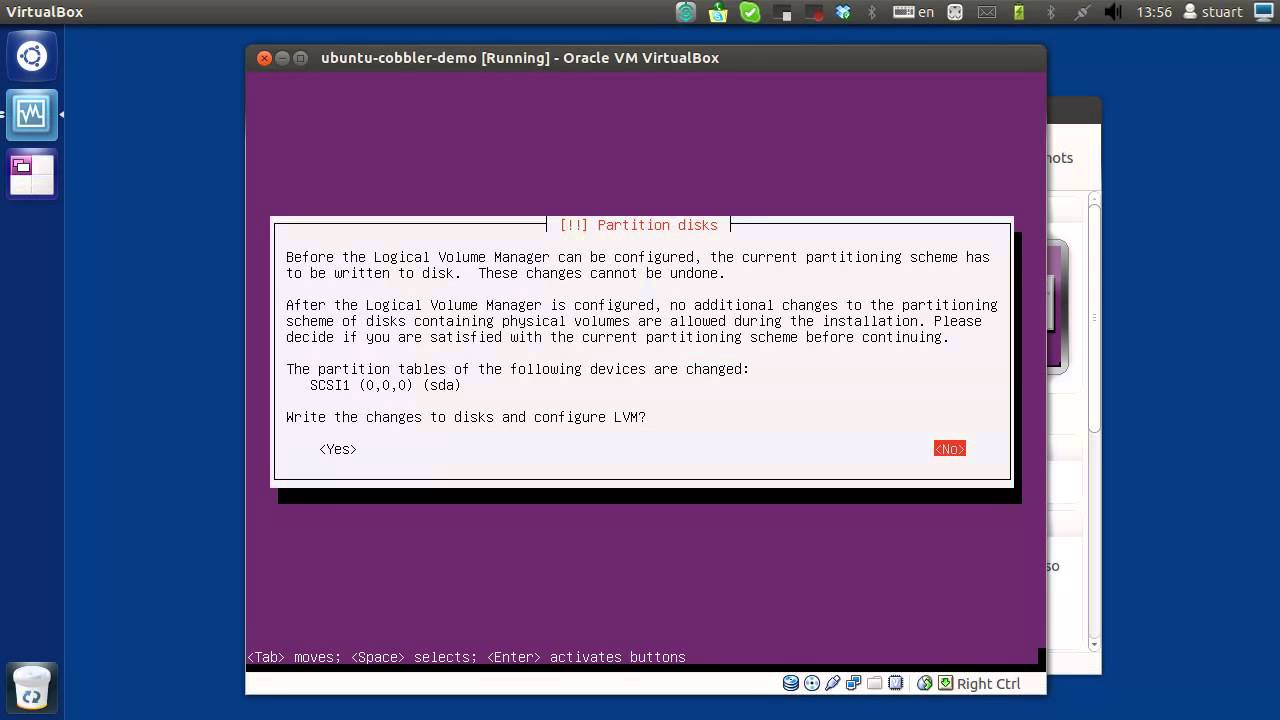
Task: Click the optical disc status icon
Action: coord(812,684)
